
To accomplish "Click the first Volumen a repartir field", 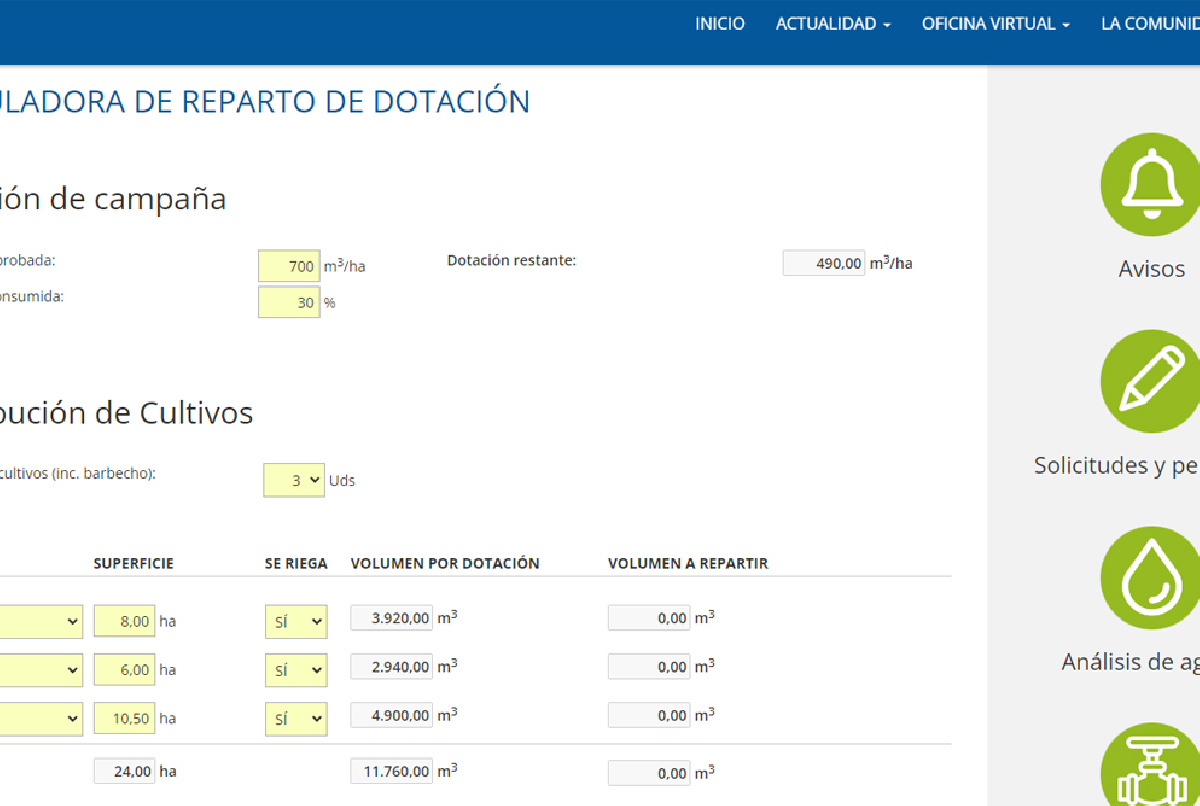I will tap(648, 617).
